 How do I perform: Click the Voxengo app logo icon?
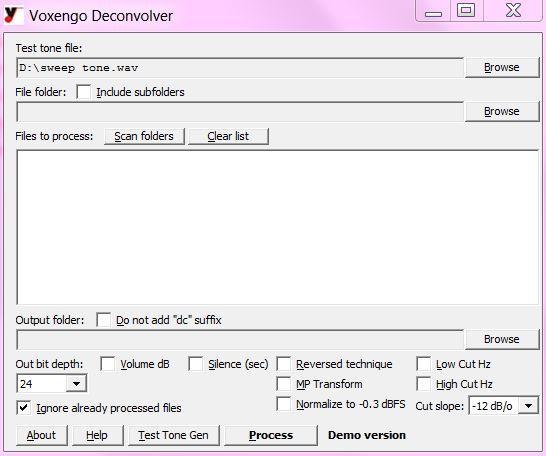tap(14, 16)
